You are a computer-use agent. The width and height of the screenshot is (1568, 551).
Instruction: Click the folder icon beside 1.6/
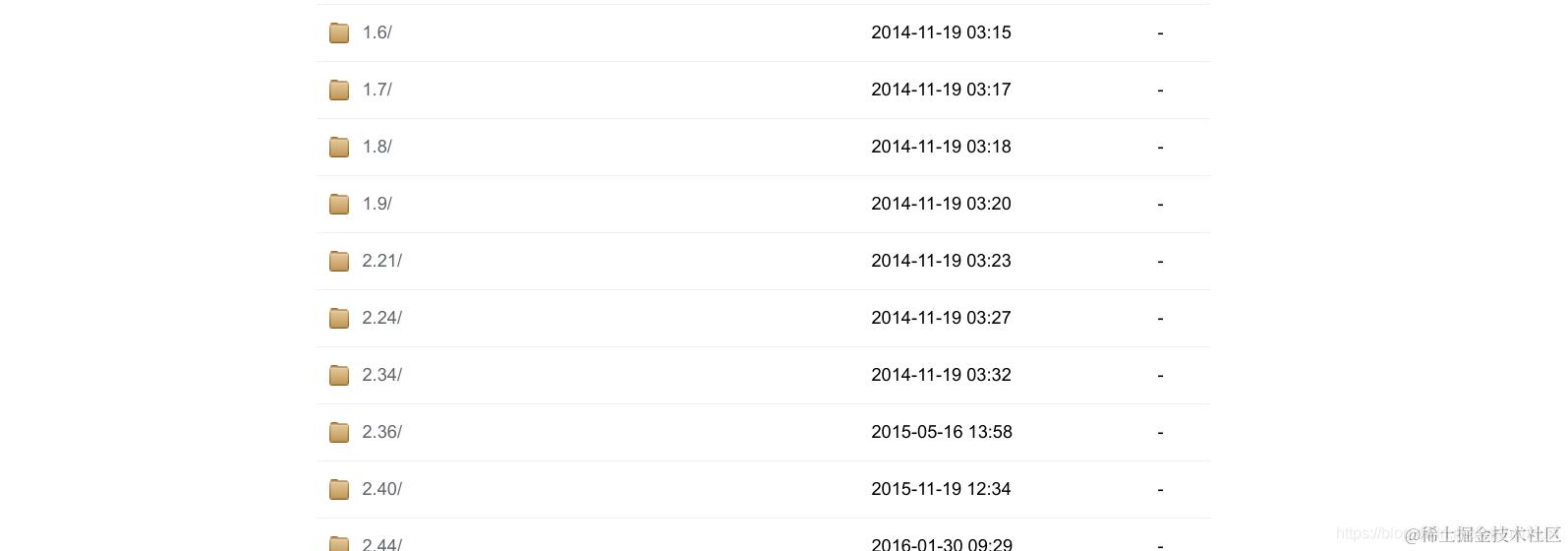click(x=339, y=32)
